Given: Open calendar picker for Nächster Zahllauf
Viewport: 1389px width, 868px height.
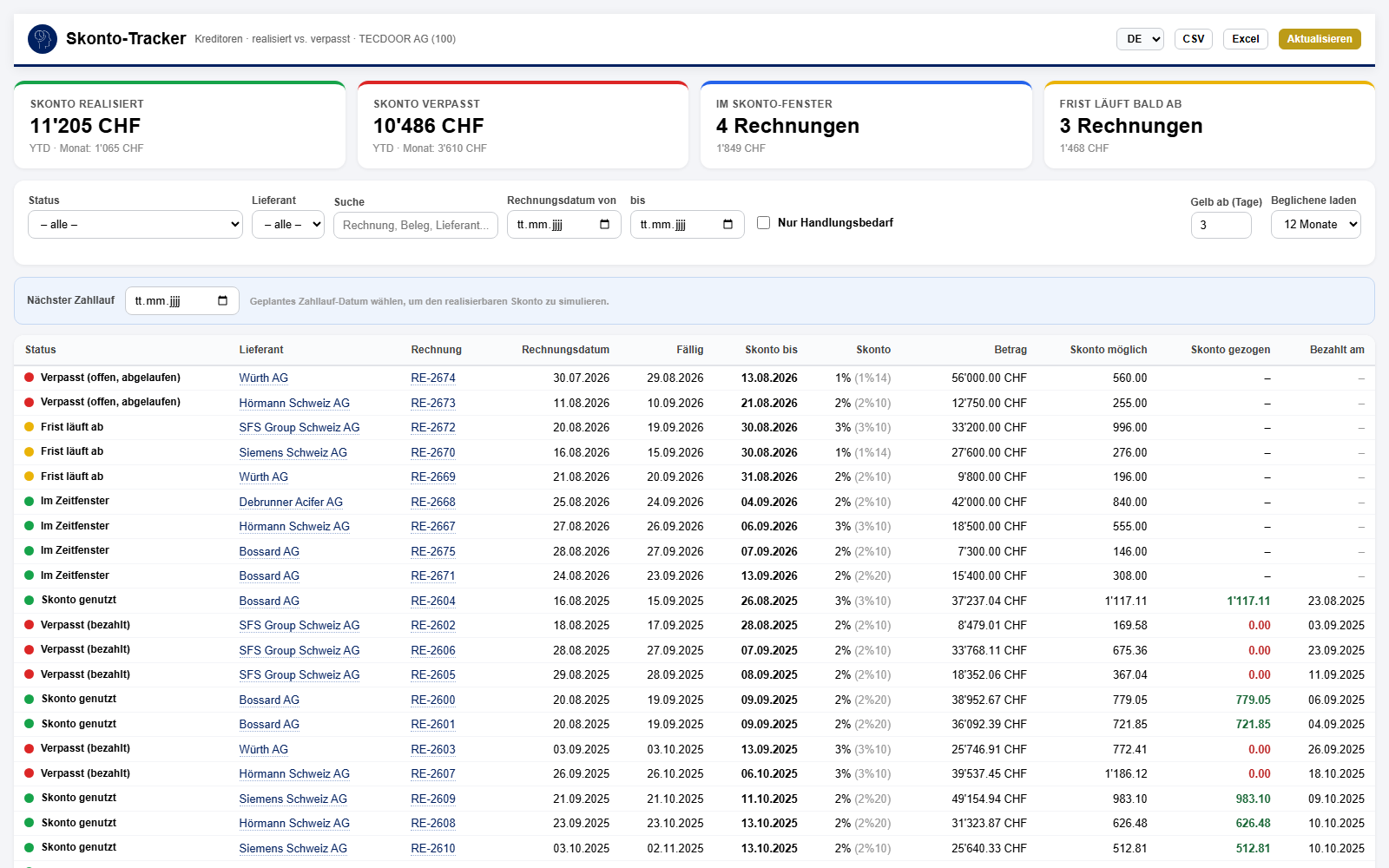Looking at the screenshot, I should click(x=223, y=301).
